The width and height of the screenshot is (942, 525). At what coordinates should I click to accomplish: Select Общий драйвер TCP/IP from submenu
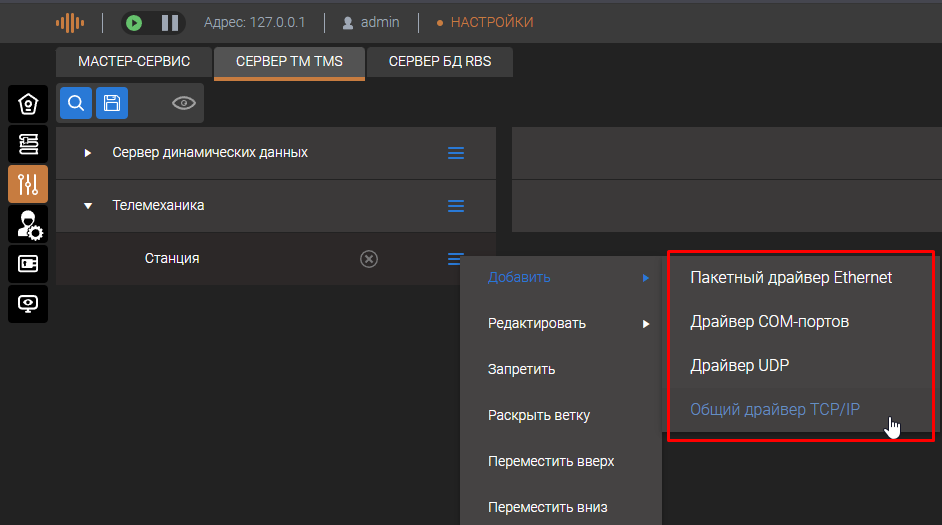click(775, 409)
